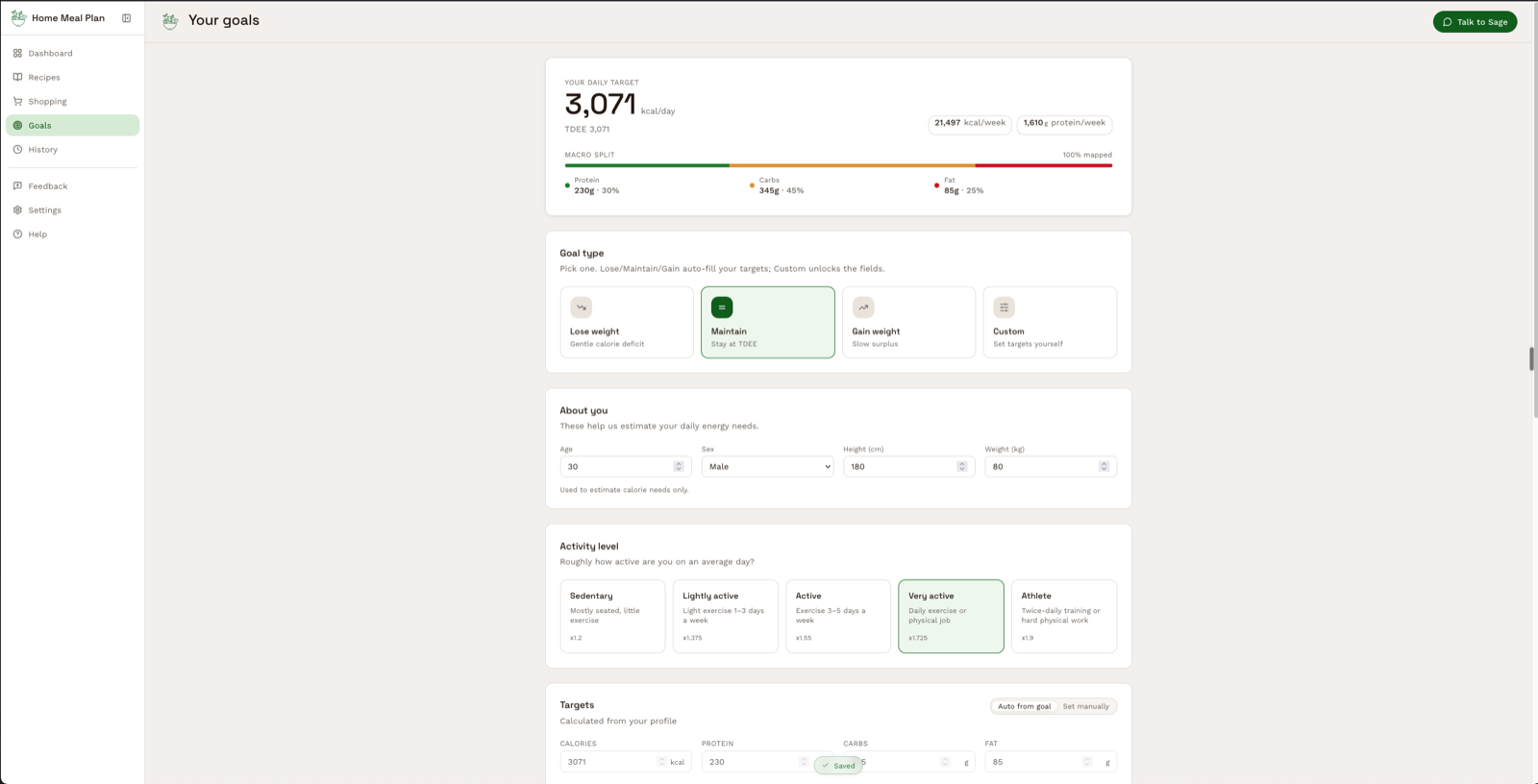Click the Goals target icon
1538x784 pixels.
(17, 125)
